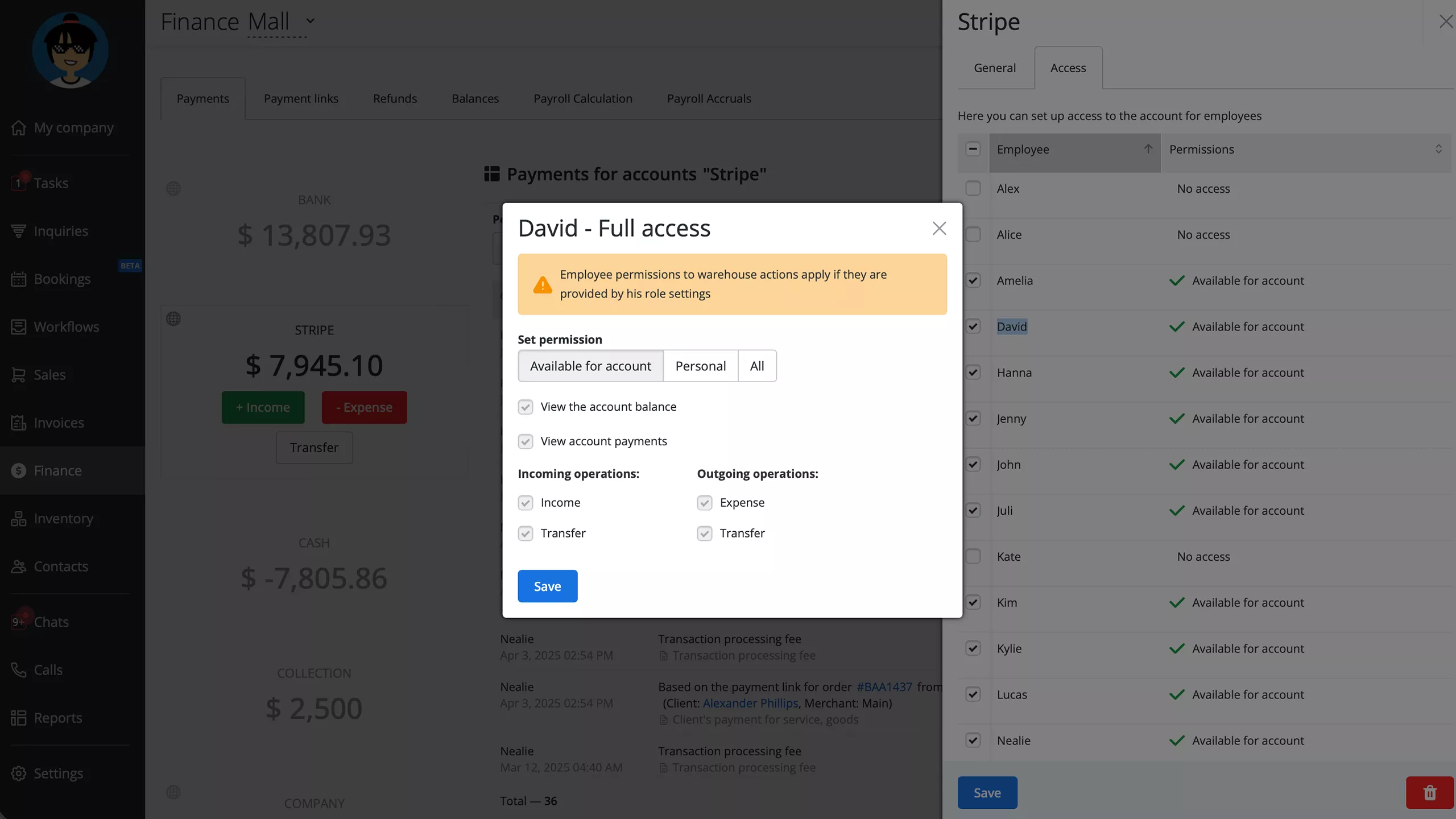The height and width of the screenshot is (819, 1456).
Task: Click Save in the permission dialog
Action: (547, 586)
